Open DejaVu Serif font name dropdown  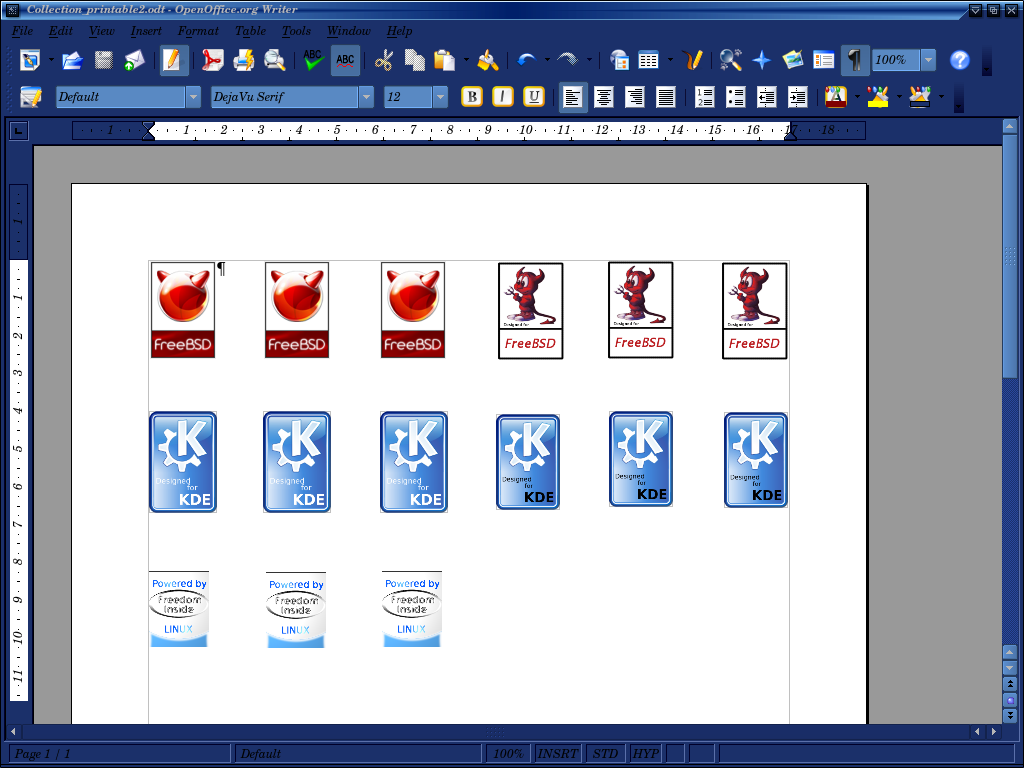pyautogui.click(x=366, y=97)
